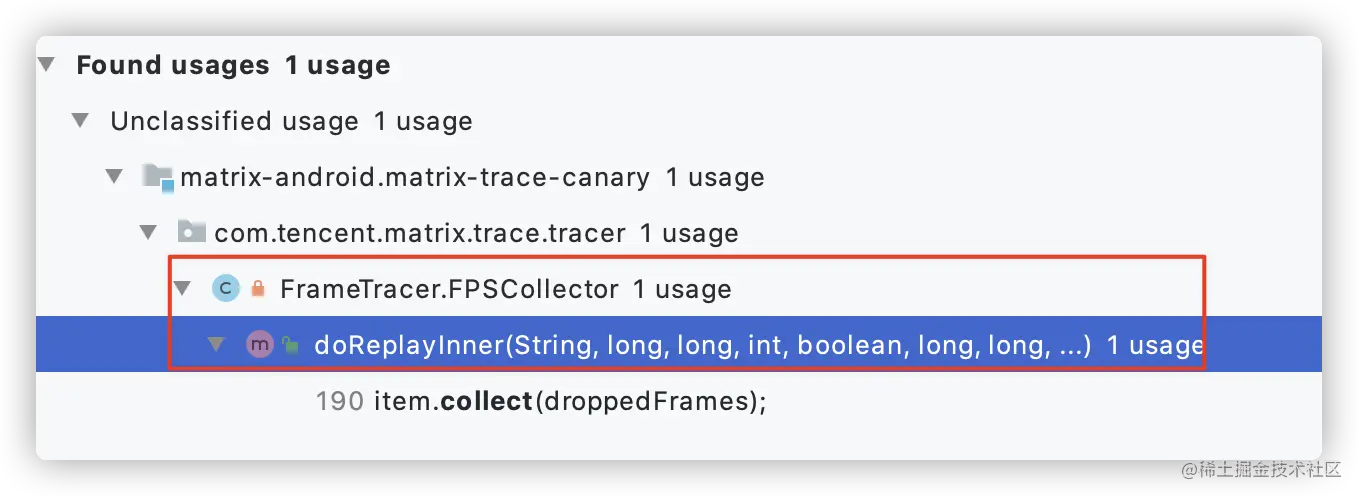
Task: Click the orange private lock icon
Action: [x=258, y=289]
